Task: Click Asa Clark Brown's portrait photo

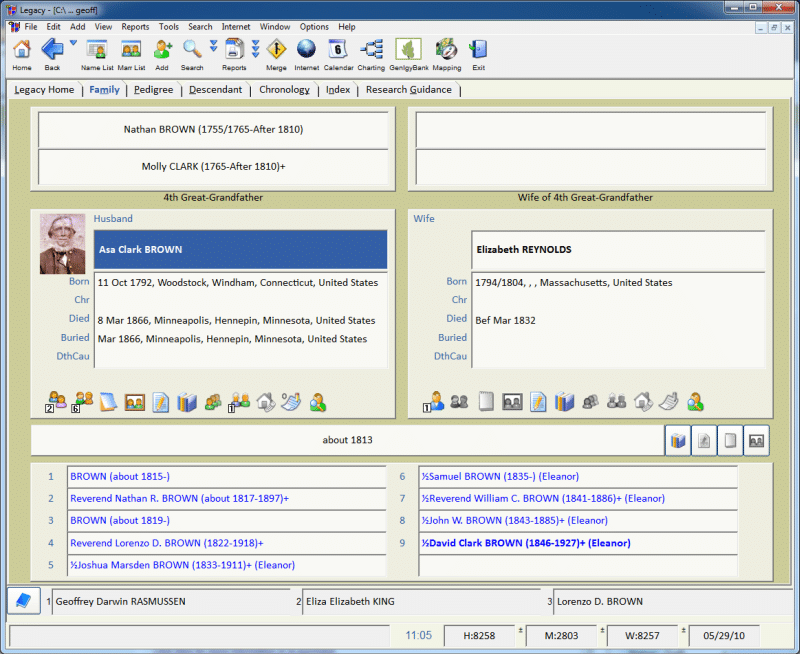Action: click(x=62, y=244)
